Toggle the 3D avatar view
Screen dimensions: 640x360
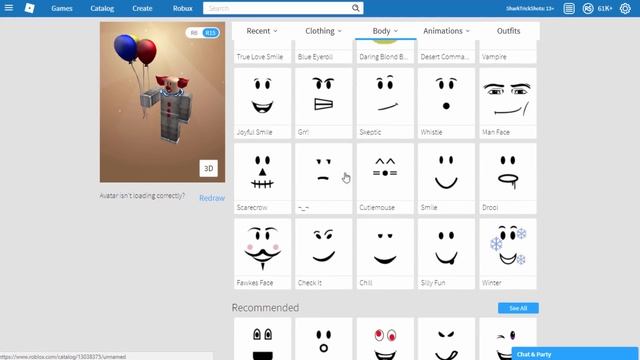coord(209,168)
